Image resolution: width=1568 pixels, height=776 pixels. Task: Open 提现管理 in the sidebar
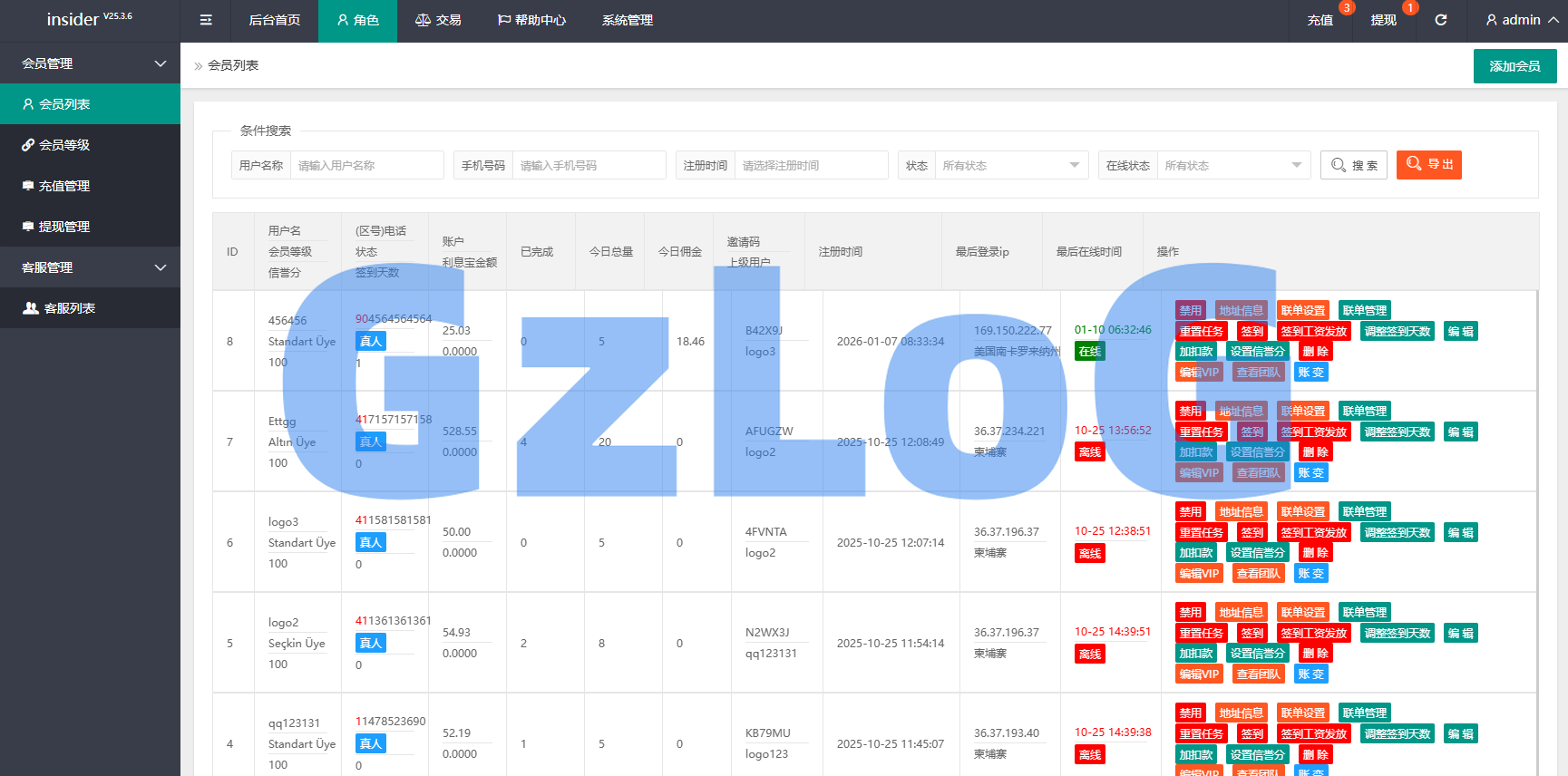click(63, 227)
